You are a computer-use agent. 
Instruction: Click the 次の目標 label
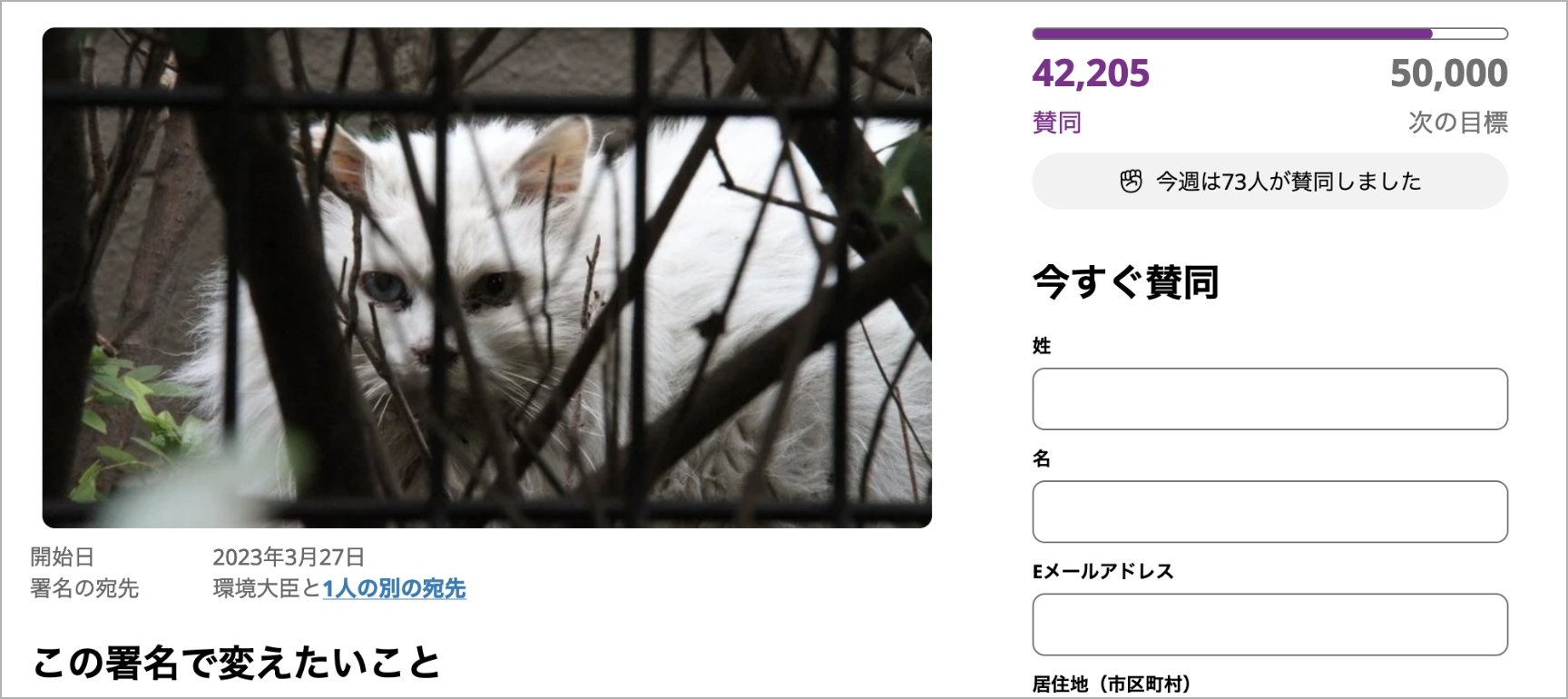(x=1457, y=122)
